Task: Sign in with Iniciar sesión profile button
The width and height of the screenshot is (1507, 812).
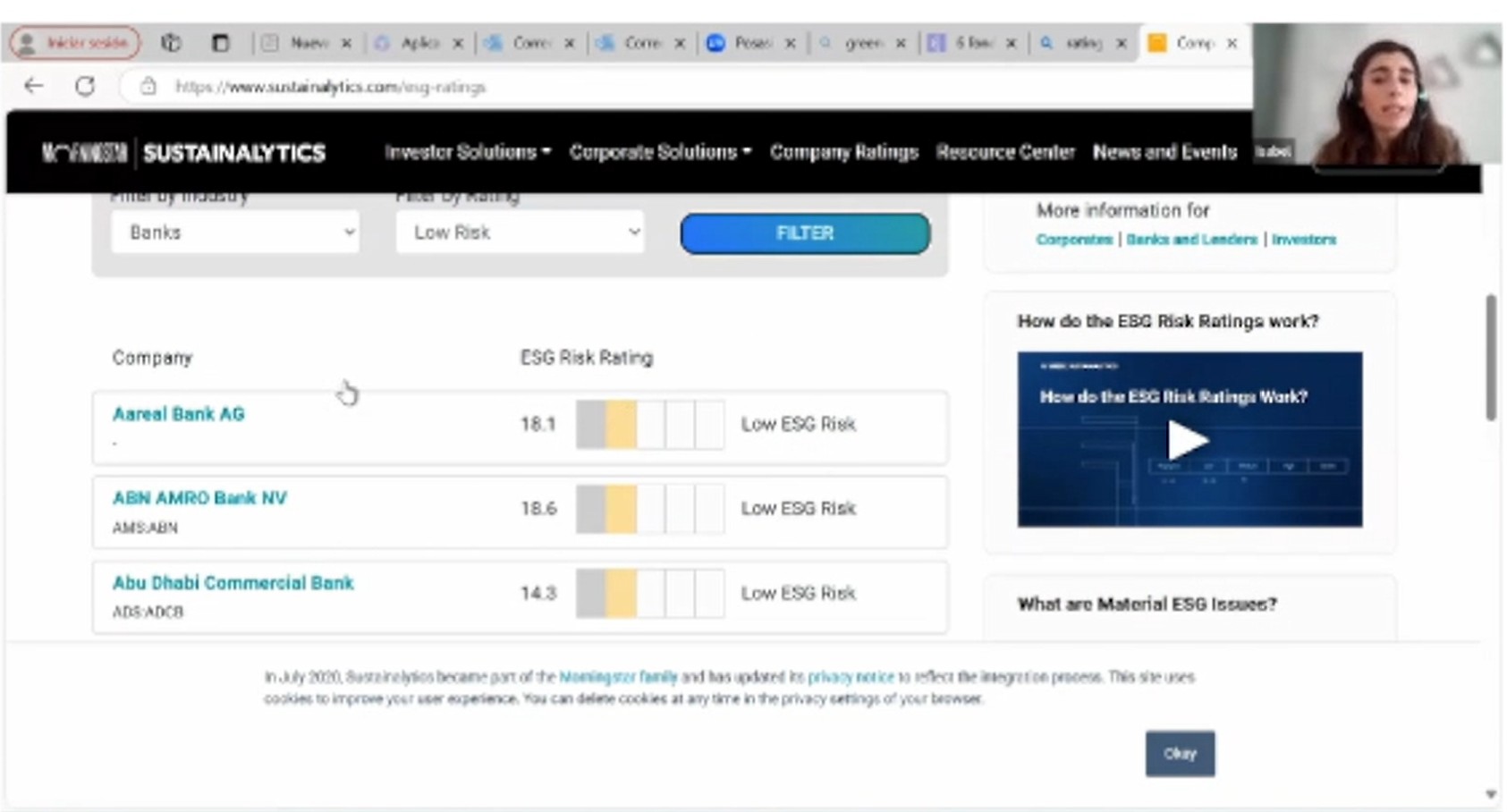Action: pyautogui.click(x=76, y=42)
